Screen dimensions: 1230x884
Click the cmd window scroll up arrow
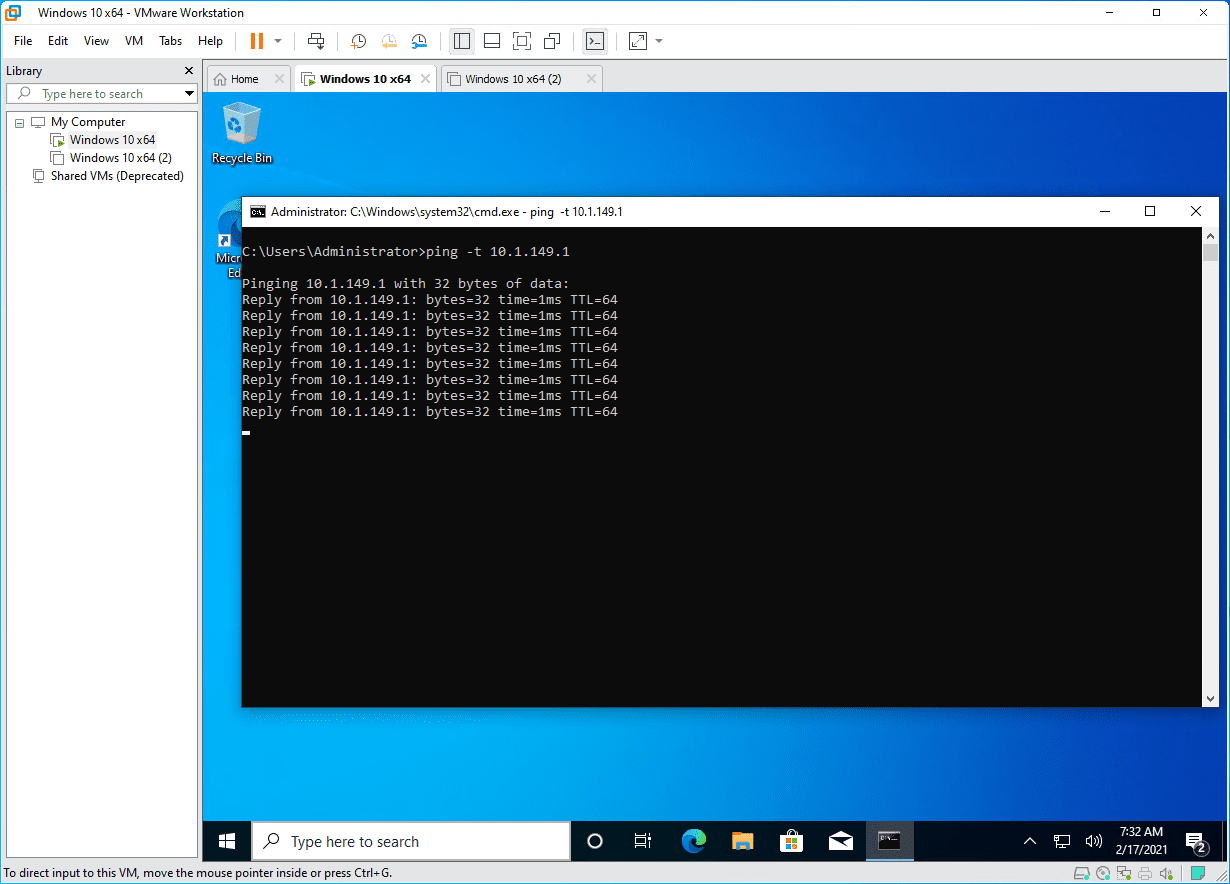point(1210,235)
